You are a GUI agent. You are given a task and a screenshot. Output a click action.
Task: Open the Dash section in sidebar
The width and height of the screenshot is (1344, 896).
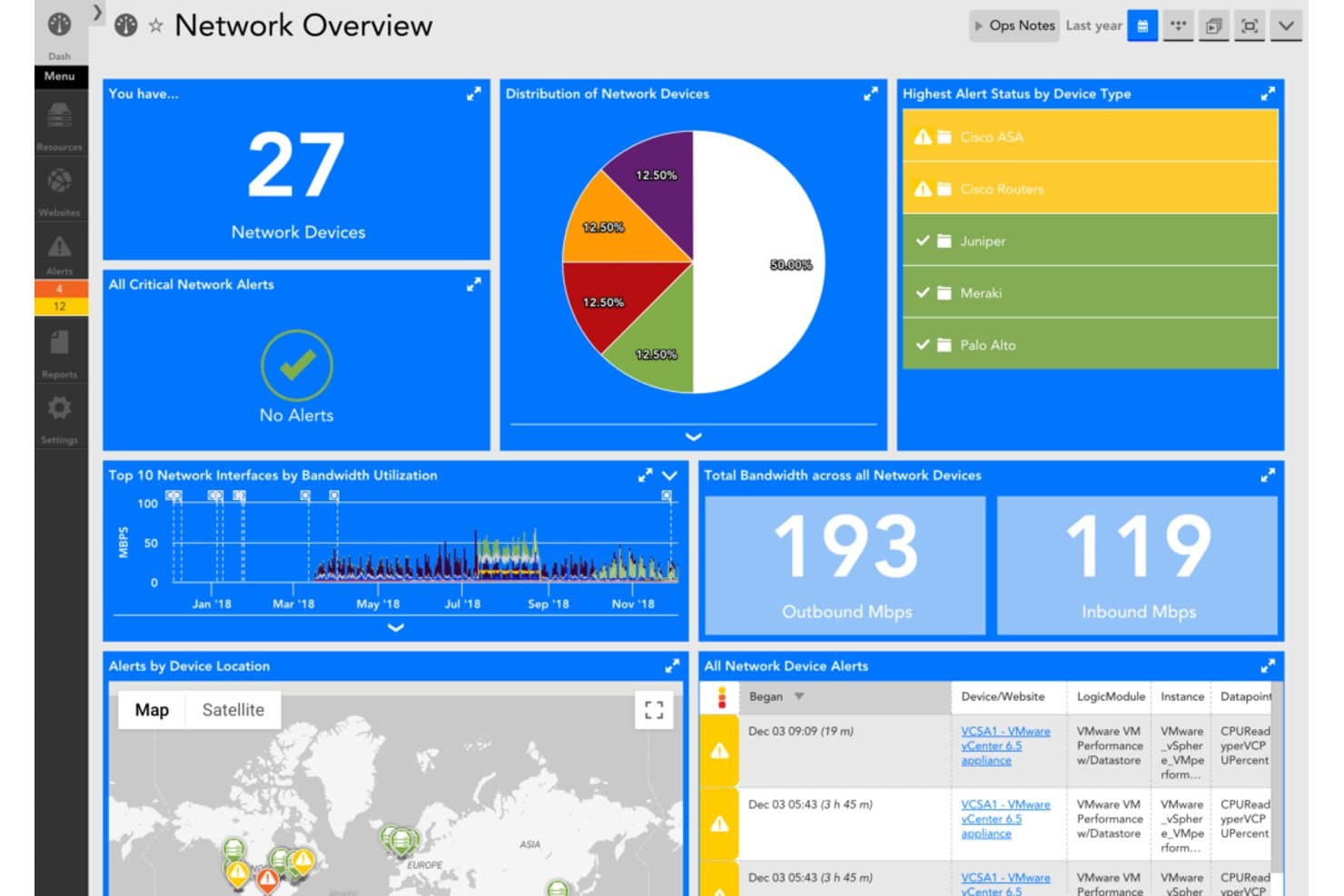(x=60, y=33)
